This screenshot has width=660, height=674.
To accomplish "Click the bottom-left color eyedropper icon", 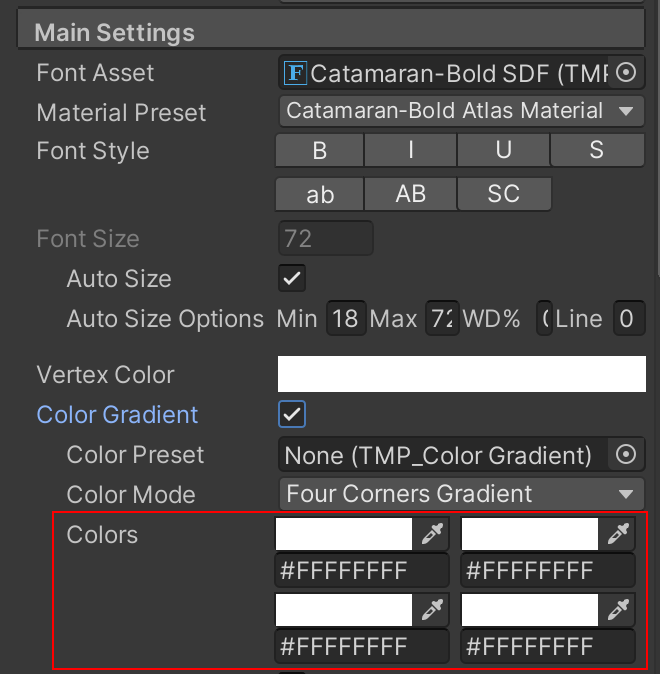I will (432, 608).
